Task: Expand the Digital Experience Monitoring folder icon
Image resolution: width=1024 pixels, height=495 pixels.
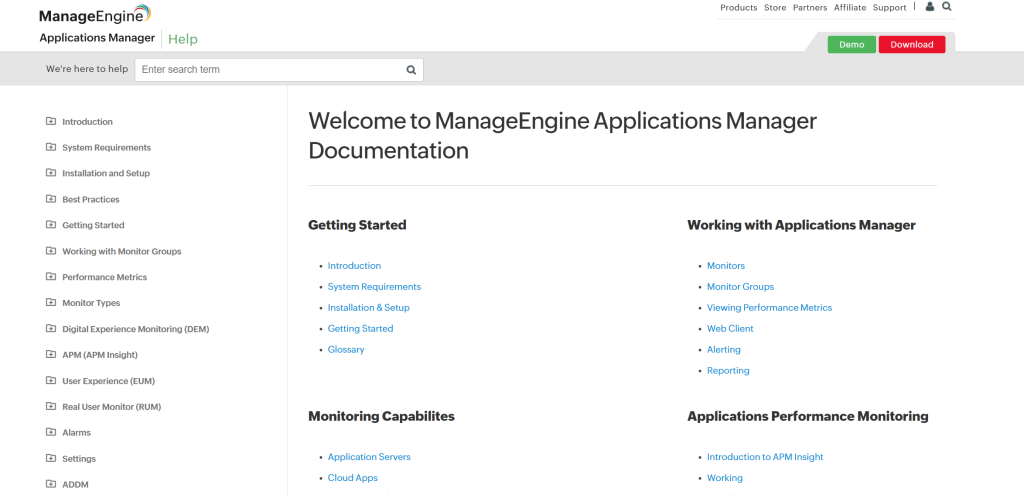Action: [x=51, y=328]
